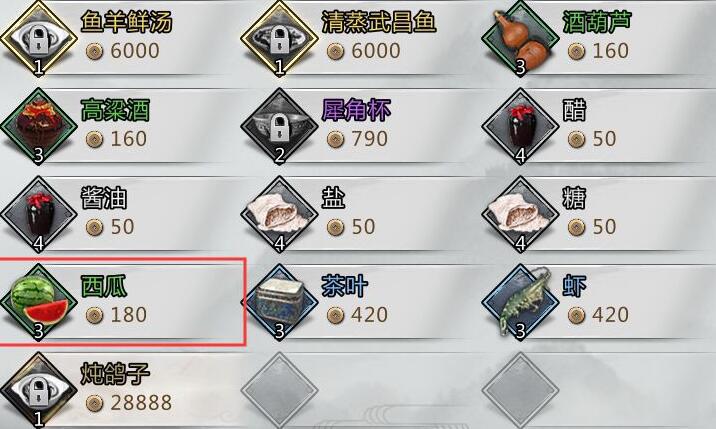Select the 西瓜 price of 180 coins

point(116,315)
